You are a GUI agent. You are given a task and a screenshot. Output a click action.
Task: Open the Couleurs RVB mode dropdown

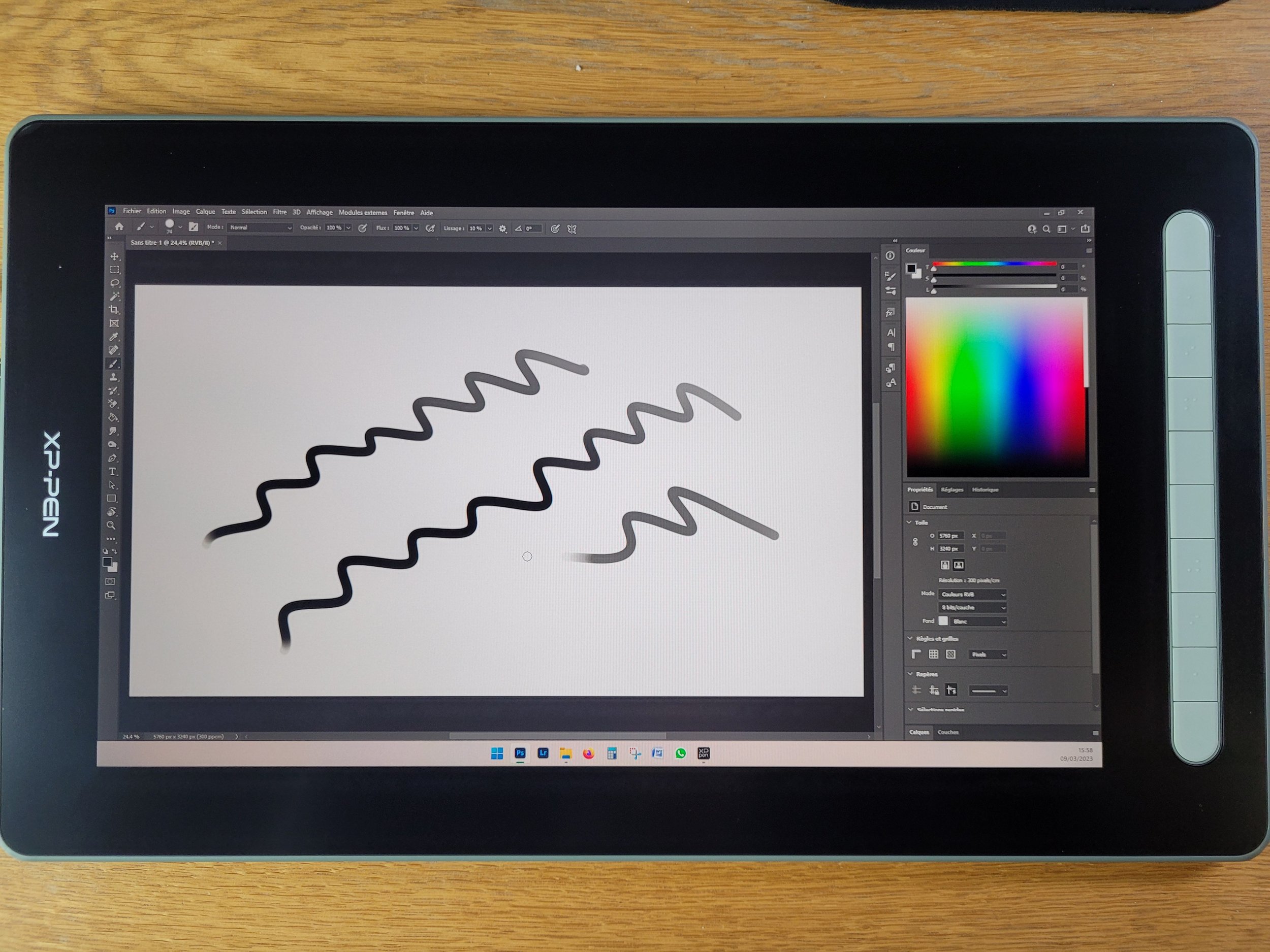click(973, 595)
